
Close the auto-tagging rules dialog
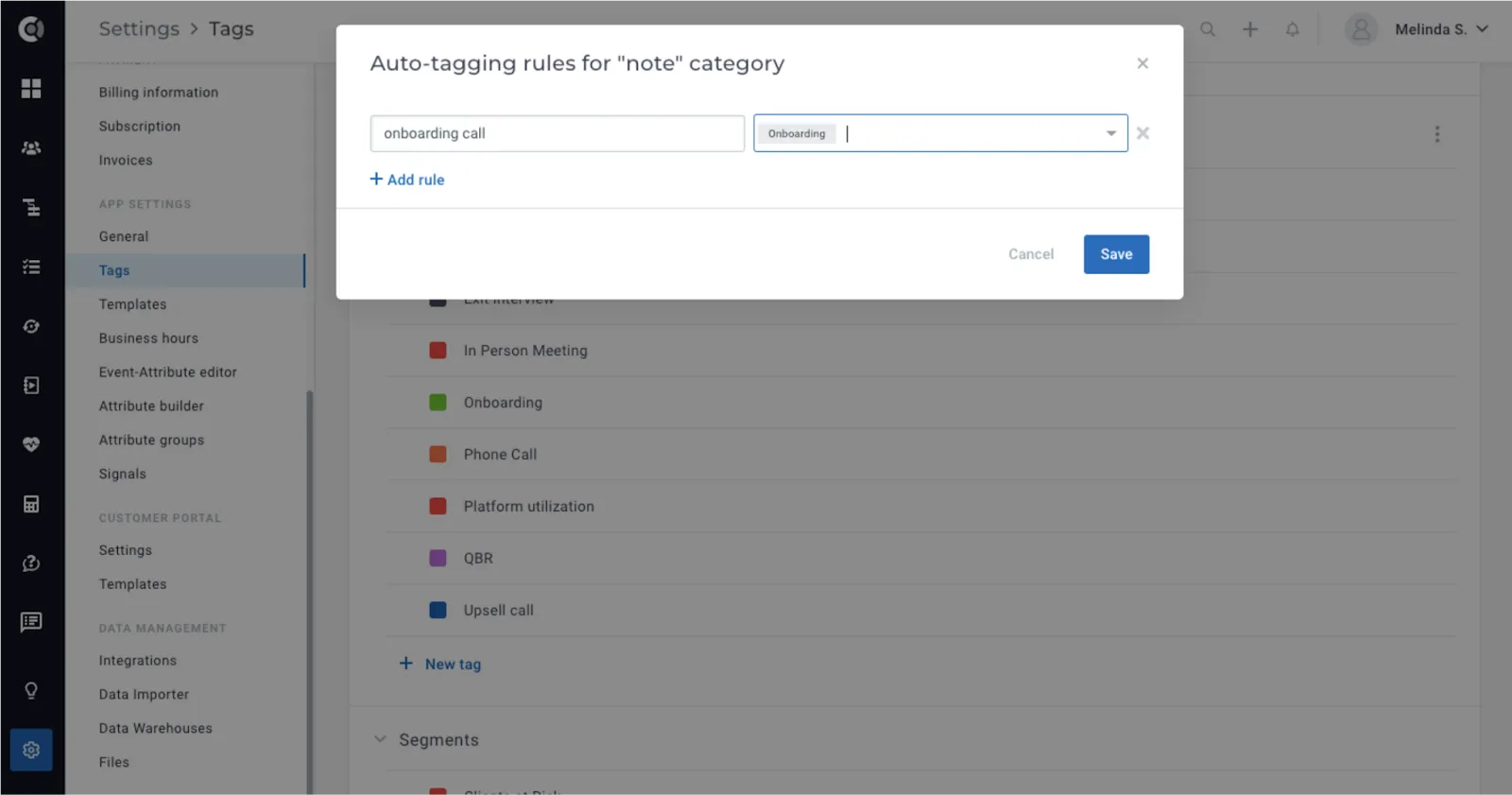tap(1143, 63)
